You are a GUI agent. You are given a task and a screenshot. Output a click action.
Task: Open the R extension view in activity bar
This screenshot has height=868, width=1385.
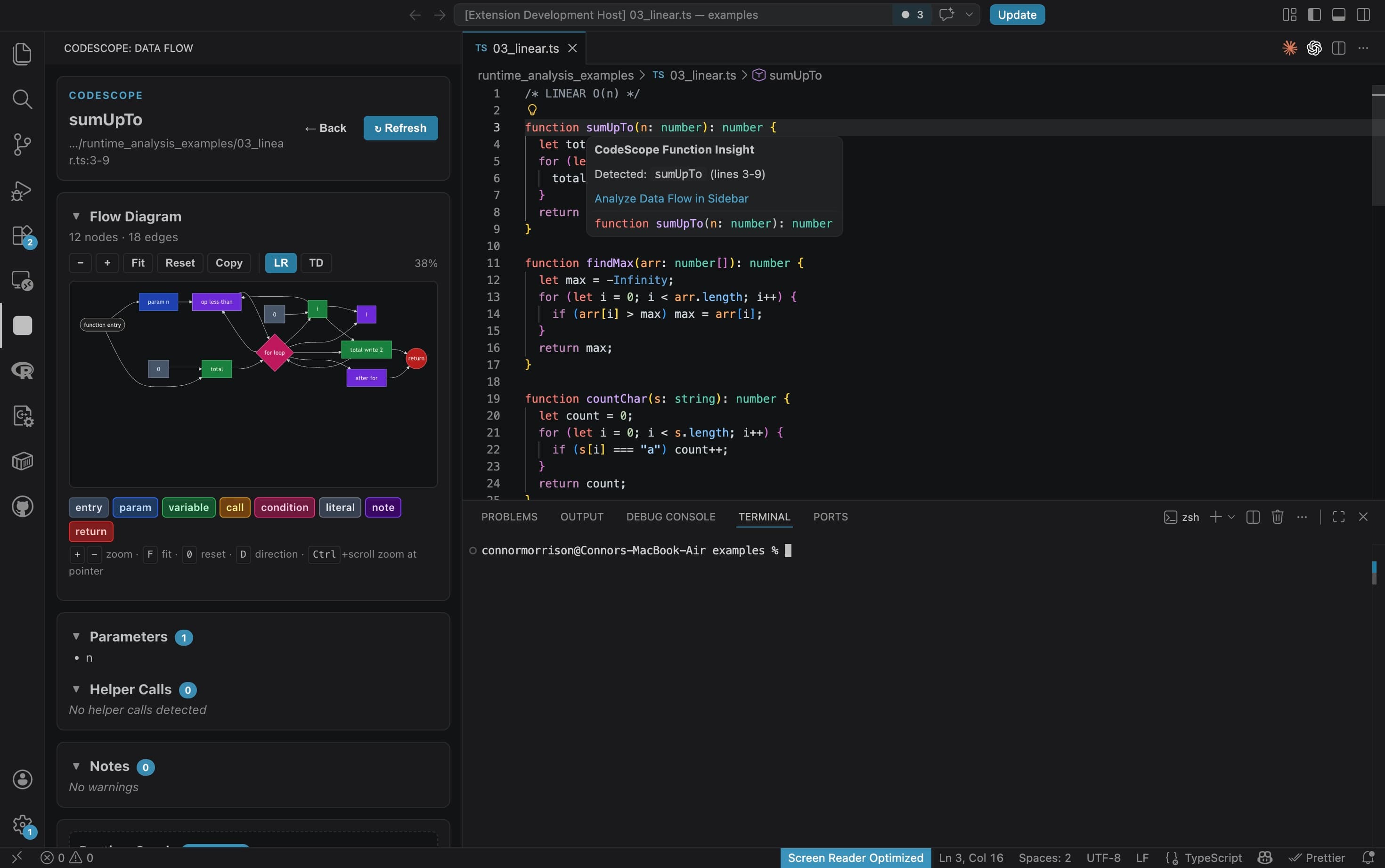[x=23, y=371]
